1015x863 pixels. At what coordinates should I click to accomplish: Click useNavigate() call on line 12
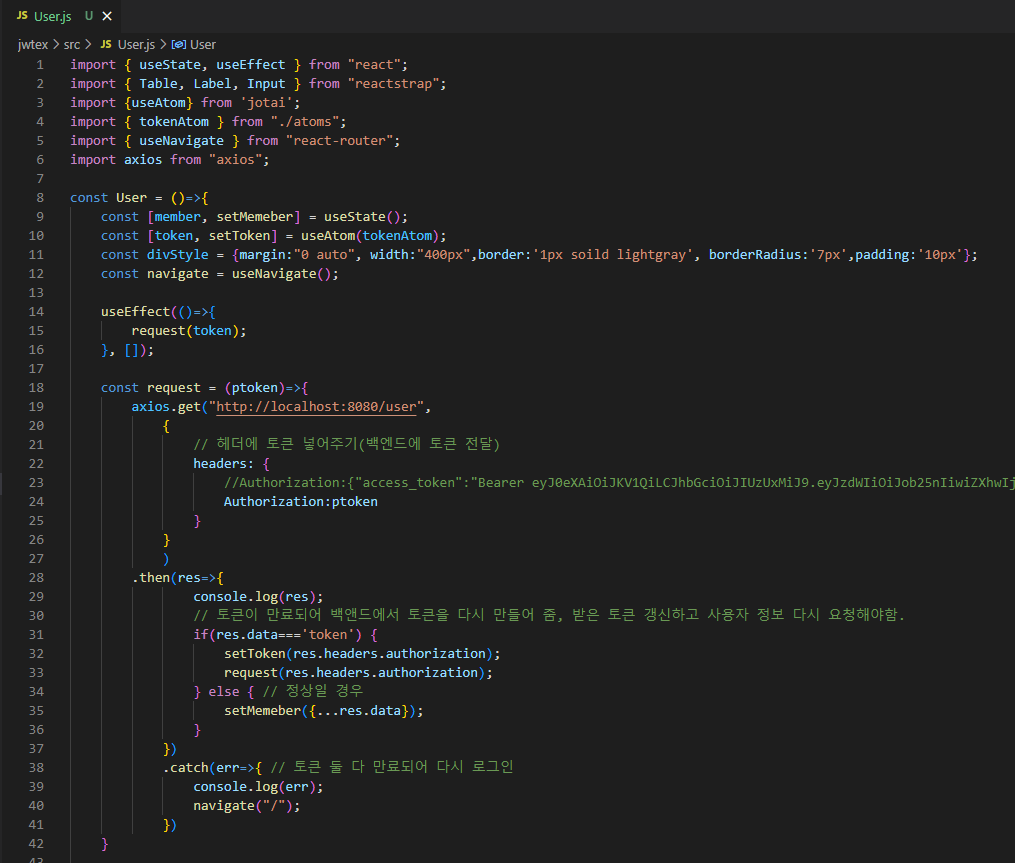(x=282, y=274)
